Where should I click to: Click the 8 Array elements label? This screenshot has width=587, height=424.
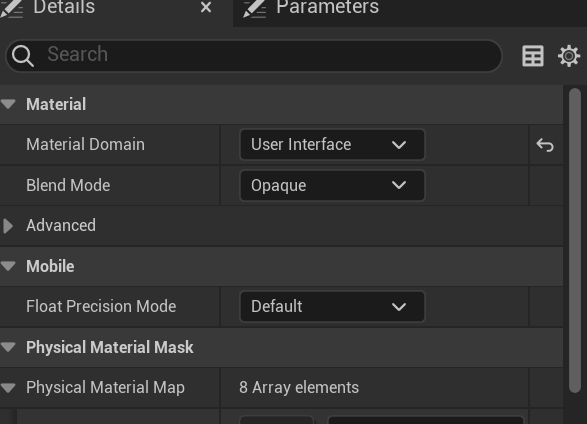coord(299,388)
